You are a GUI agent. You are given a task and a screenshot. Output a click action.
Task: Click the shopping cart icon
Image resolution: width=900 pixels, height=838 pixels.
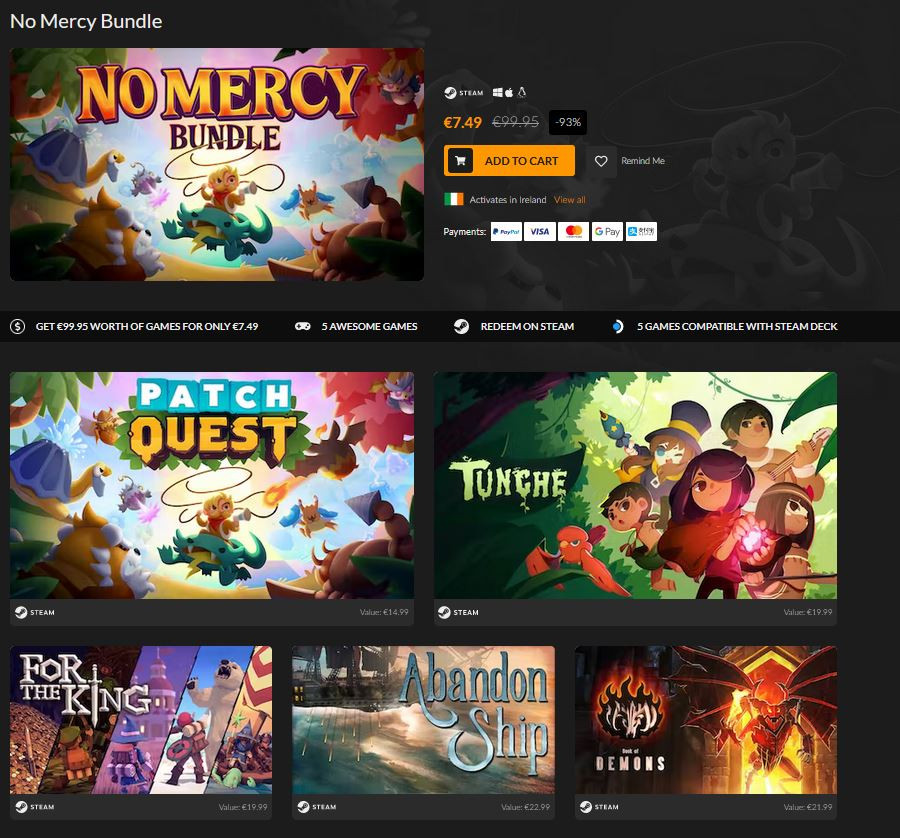coord(460,161)
